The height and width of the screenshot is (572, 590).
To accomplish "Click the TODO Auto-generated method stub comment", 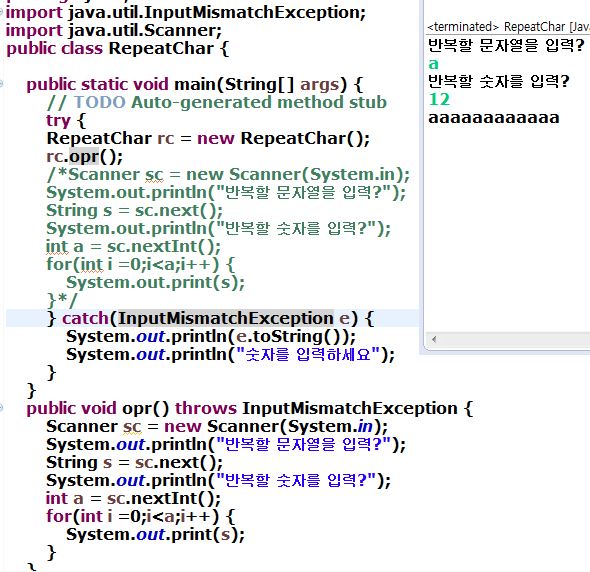I will [217, 102].
